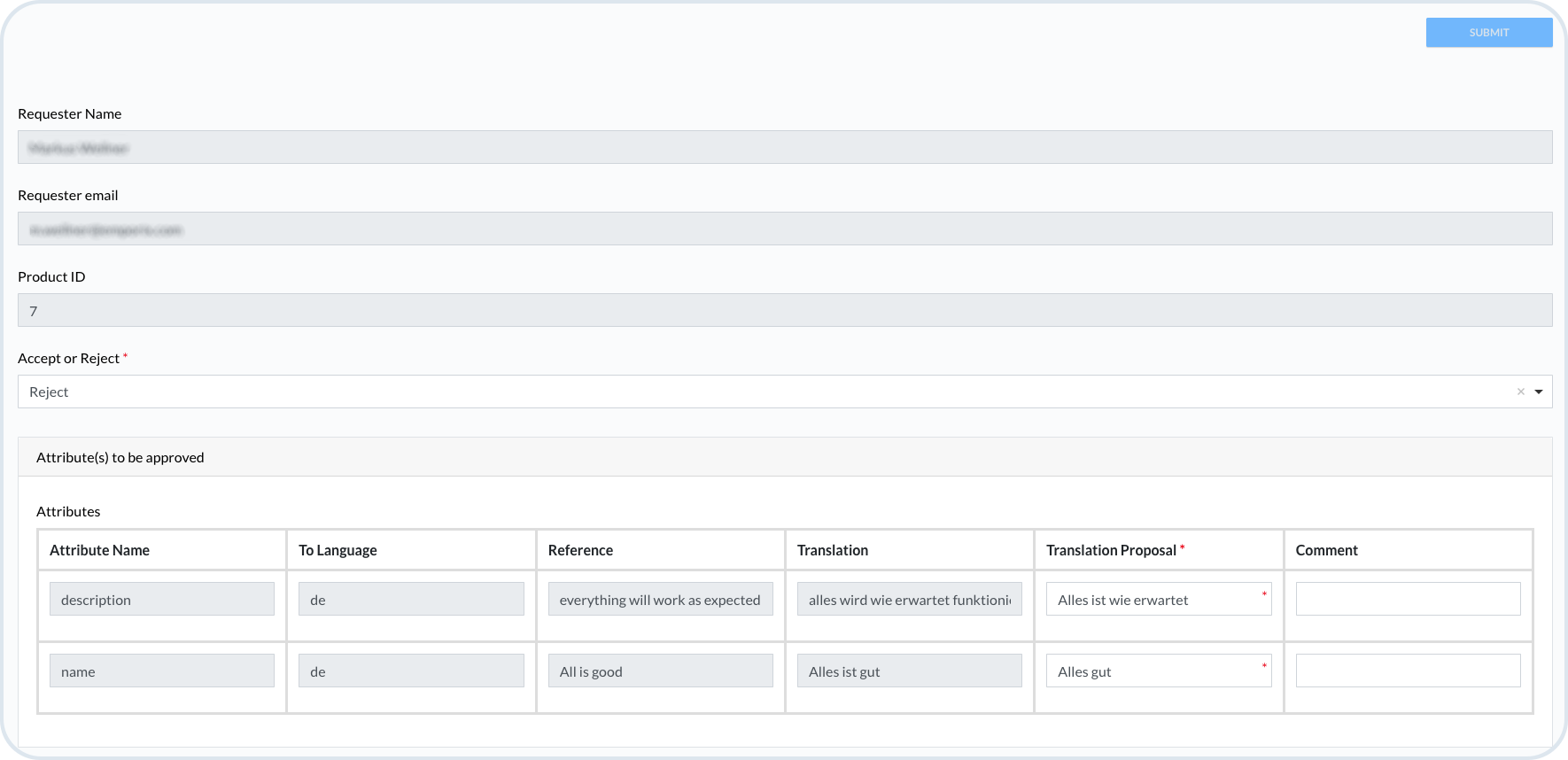Click the Product ID field
Image resolution: width=1568 pixels, height=760 pixels.
(x=784, y=310)
